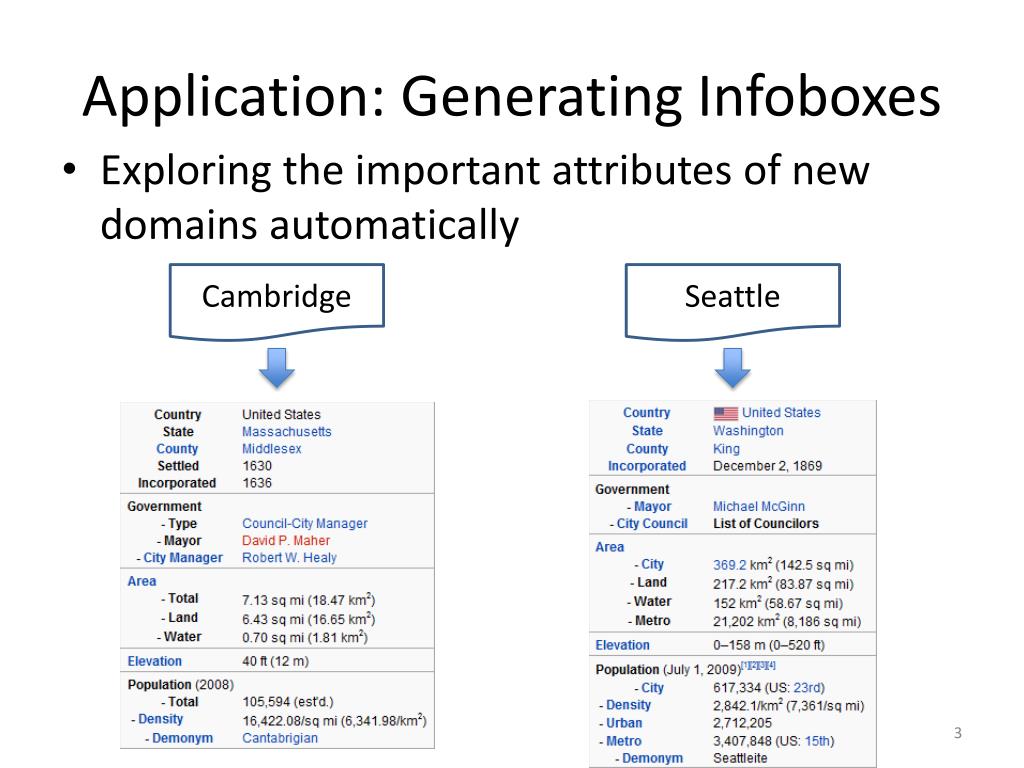Click Elevation label in Cambridge infobox
Screen dimensions: 1024x768
[x=155, y=661]
